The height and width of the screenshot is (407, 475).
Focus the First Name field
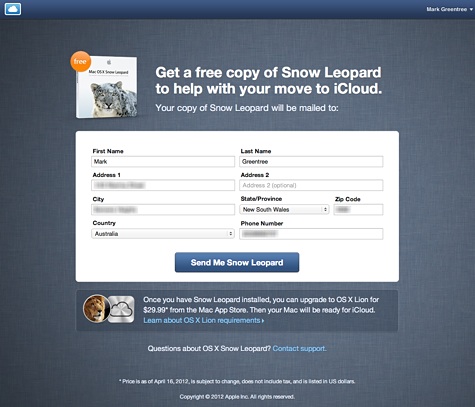[x=163, y=162]
